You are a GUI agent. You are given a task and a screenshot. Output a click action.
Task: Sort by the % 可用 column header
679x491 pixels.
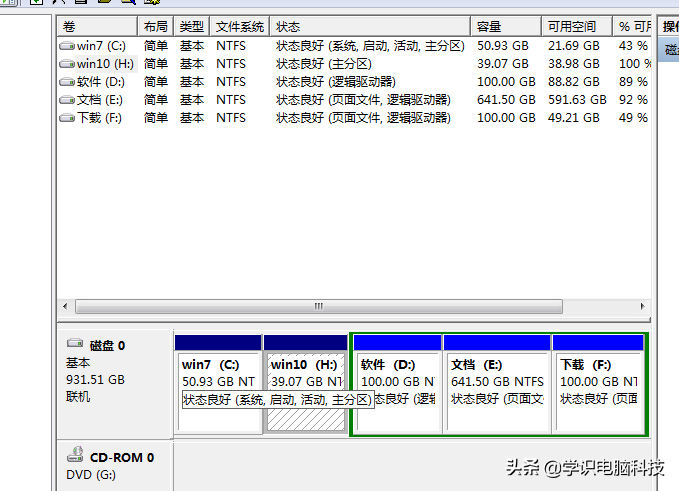[632, 26]
